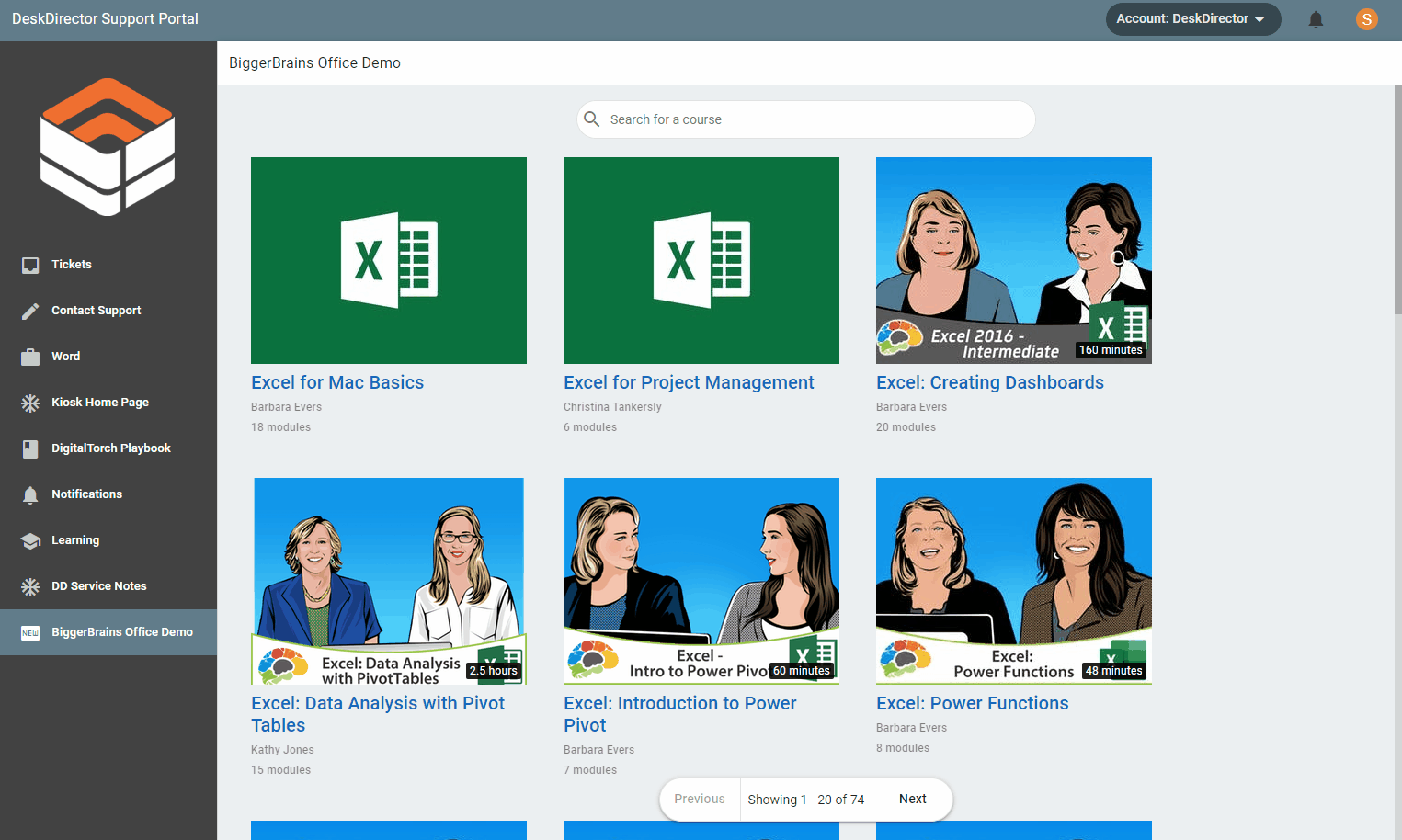The height and width of the screenshot is (840, 1402).
Task: Click the 15 modules text
Action: coord(280,770)
